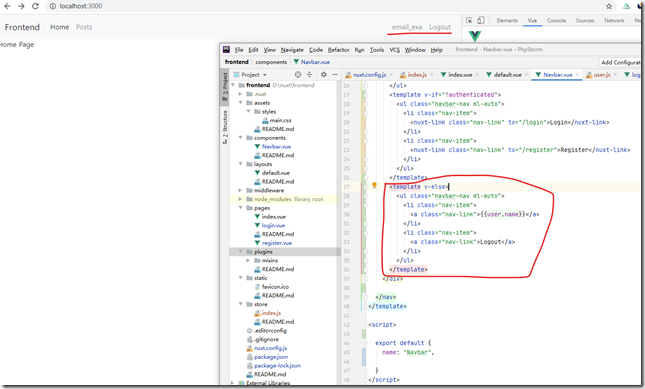This screenshot has height=389, width=645.
Task: Expand the mixins folder
Action: (248, 260)
